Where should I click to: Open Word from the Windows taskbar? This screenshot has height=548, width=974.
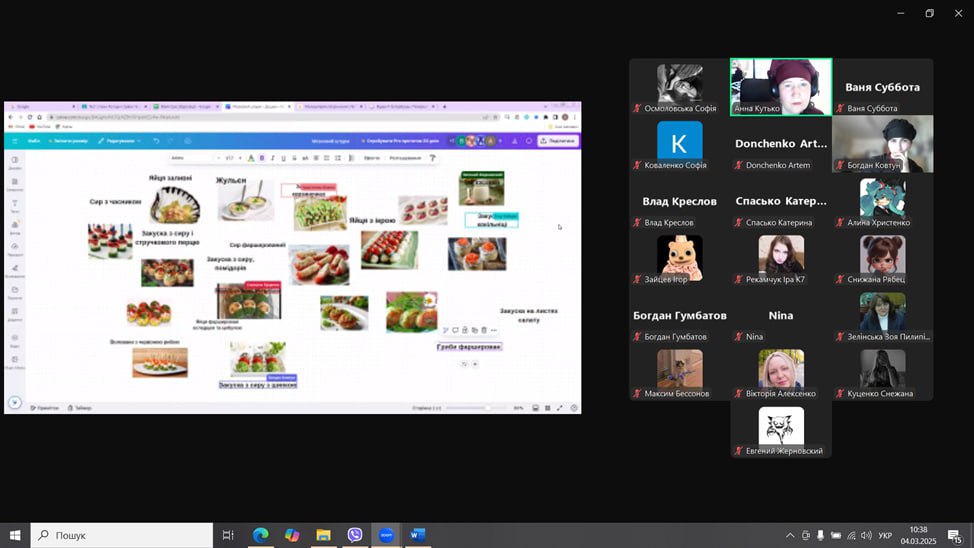click(x=418, y=535)
